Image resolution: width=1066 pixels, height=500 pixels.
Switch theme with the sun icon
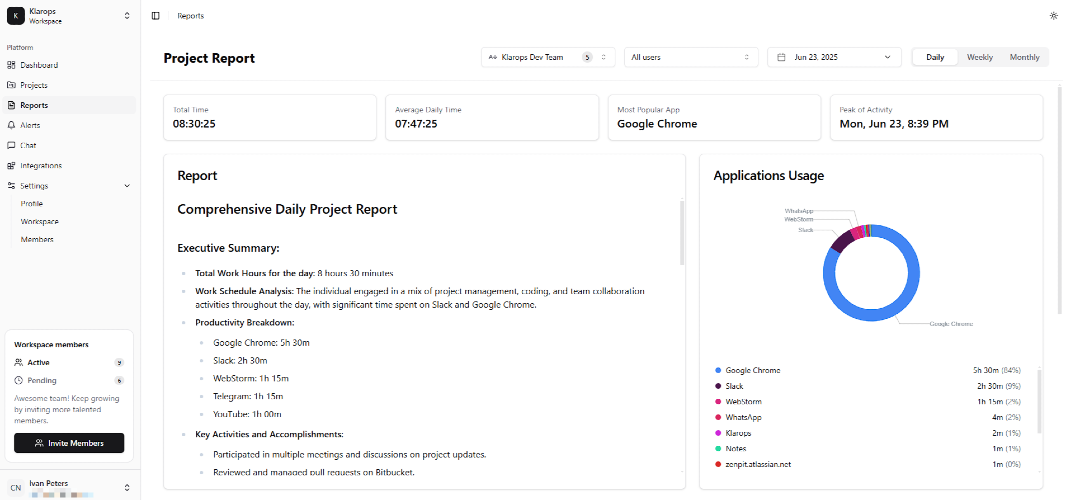[x=1054, y=16]
